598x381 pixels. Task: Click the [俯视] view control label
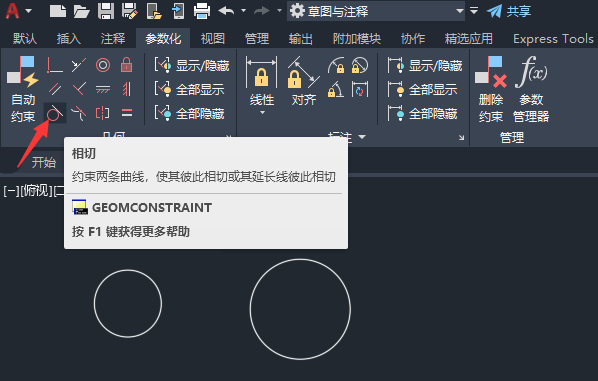tap(36, 190)
